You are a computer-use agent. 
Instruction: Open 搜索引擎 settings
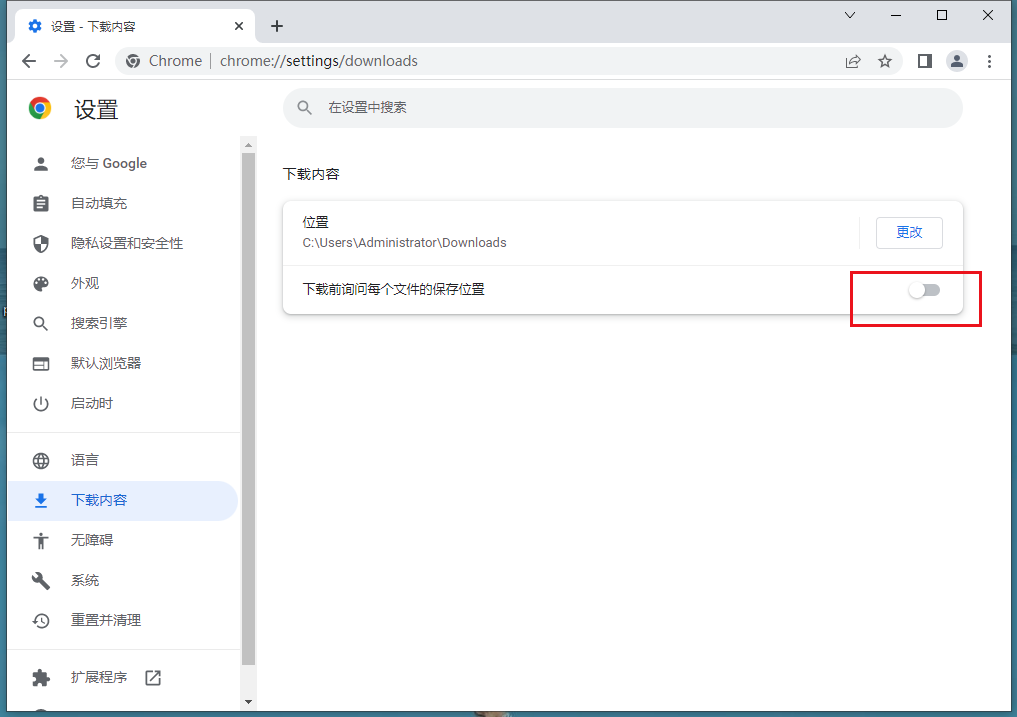click(123, 323)
